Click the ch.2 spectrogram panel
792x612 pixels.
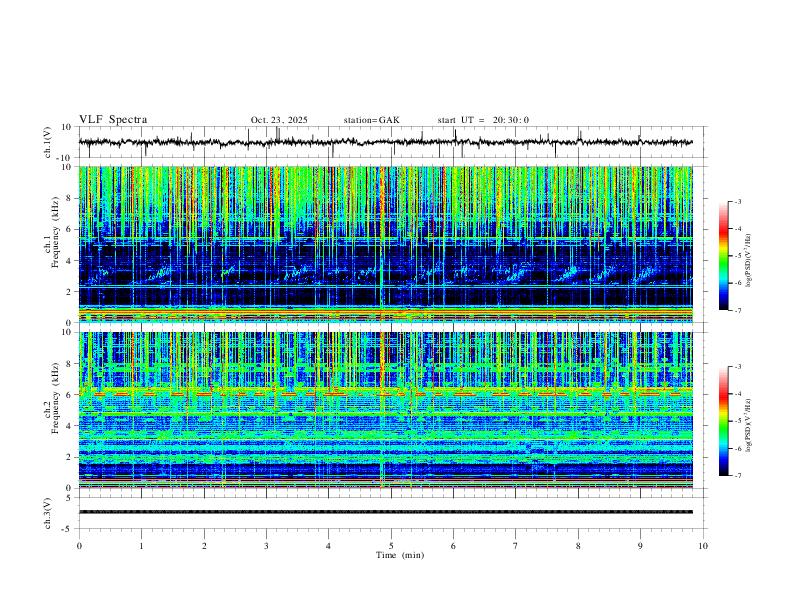click(x=385, y=410)
